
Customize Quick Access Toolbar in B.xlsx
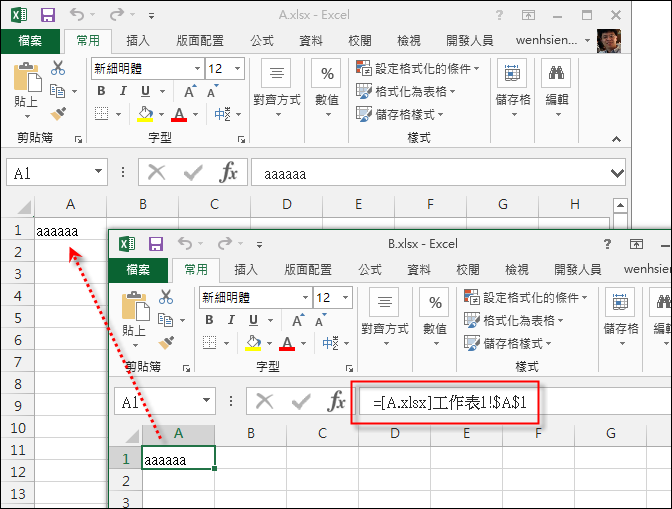tap(259, 245)
